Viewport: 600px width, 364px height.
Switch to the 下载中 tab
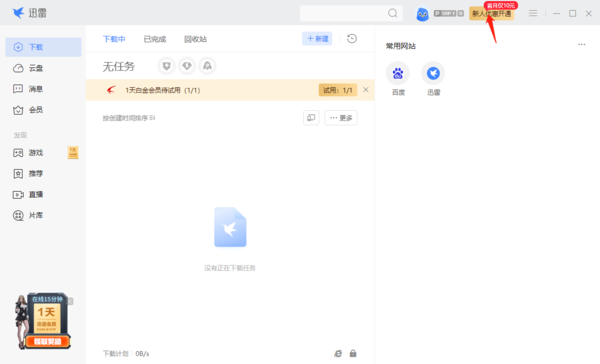click(x=114, y=39)
